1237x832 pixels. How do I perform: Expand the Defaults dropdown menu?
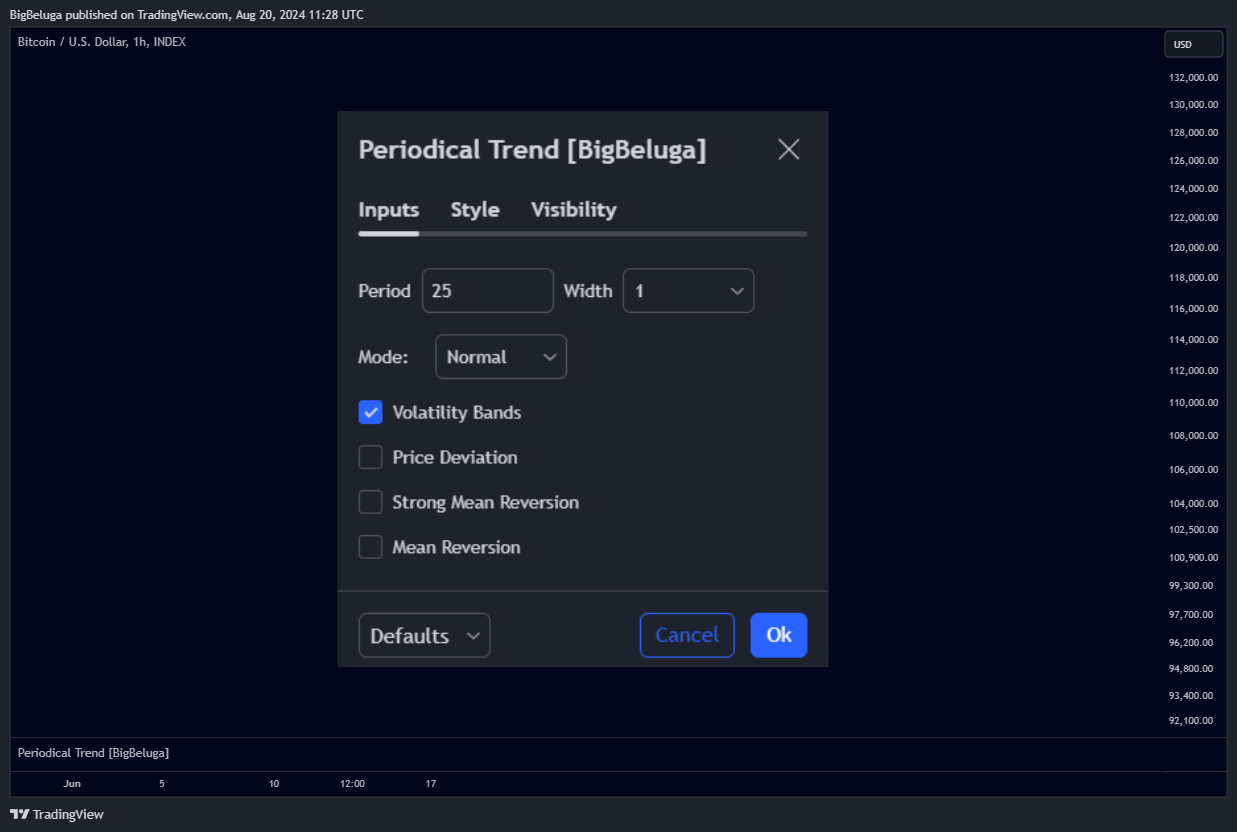[x=424, y=635]
